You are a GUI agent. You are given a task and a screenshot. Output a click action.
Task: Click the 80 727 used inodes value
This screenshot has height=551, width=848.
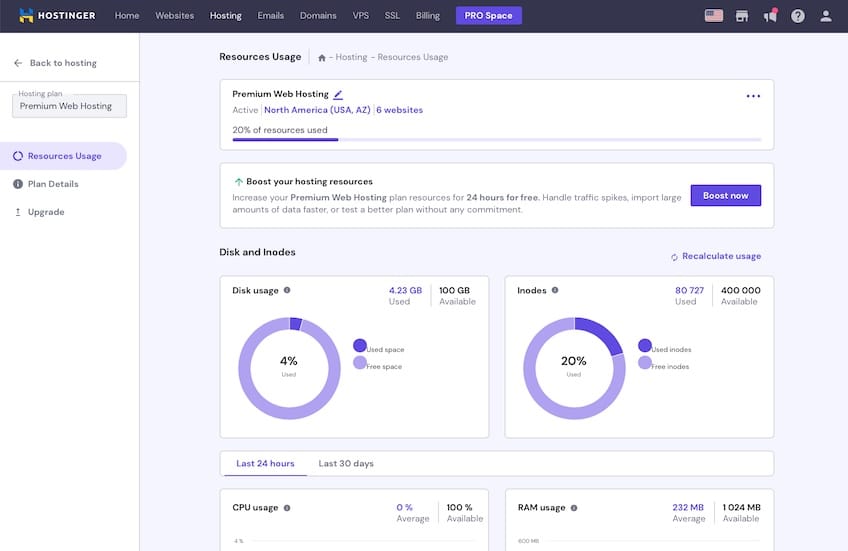pyautogui.click(x=690, y=290)
